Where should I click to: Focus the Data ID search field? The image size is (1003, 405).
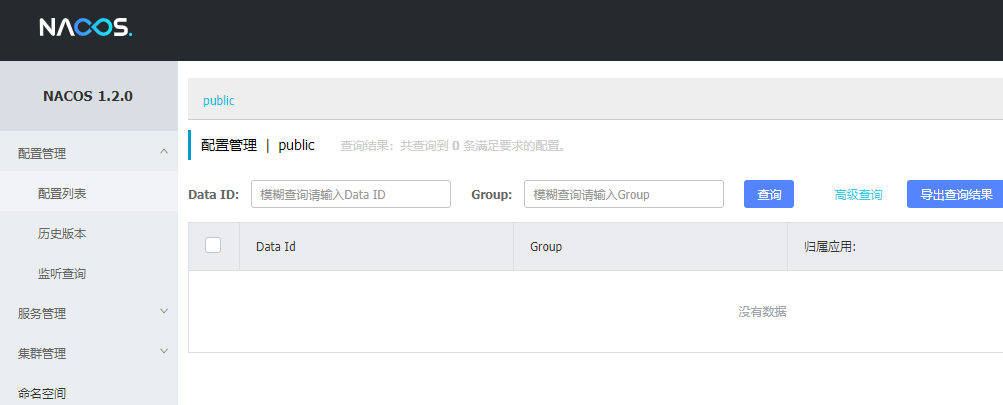coord(351,194)
